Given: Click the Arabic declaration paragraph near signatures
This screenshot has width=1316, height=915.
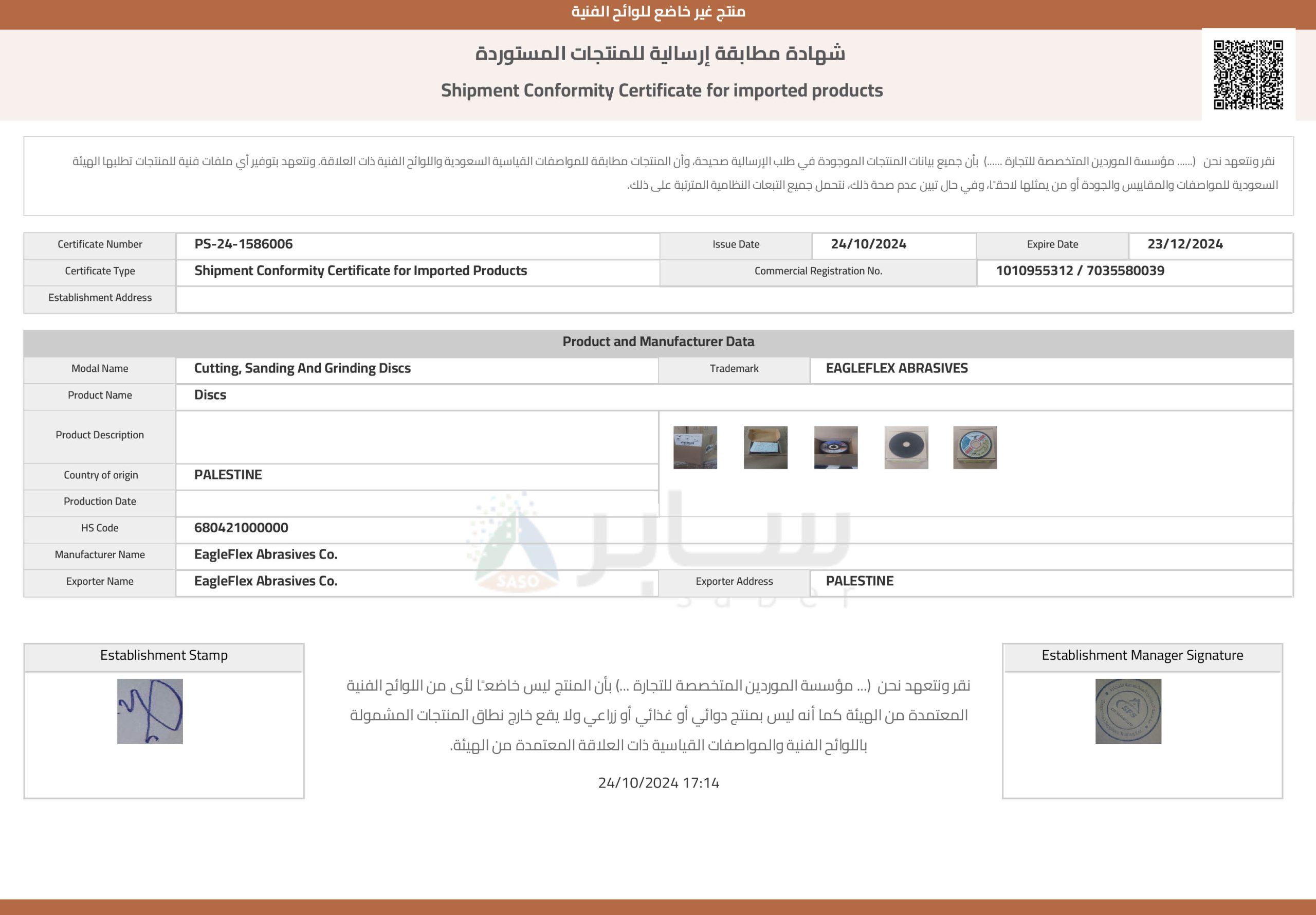Looking at the screenshot, I should 659,715.
